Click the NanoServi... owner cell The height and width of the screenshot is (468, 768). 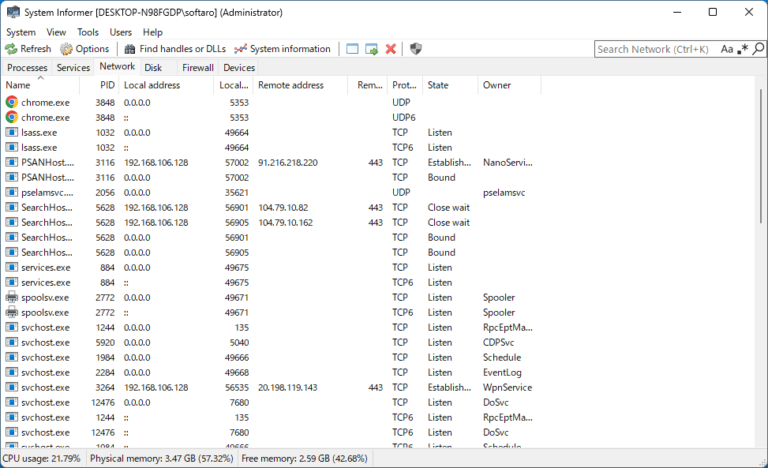[x=507, y=162]
